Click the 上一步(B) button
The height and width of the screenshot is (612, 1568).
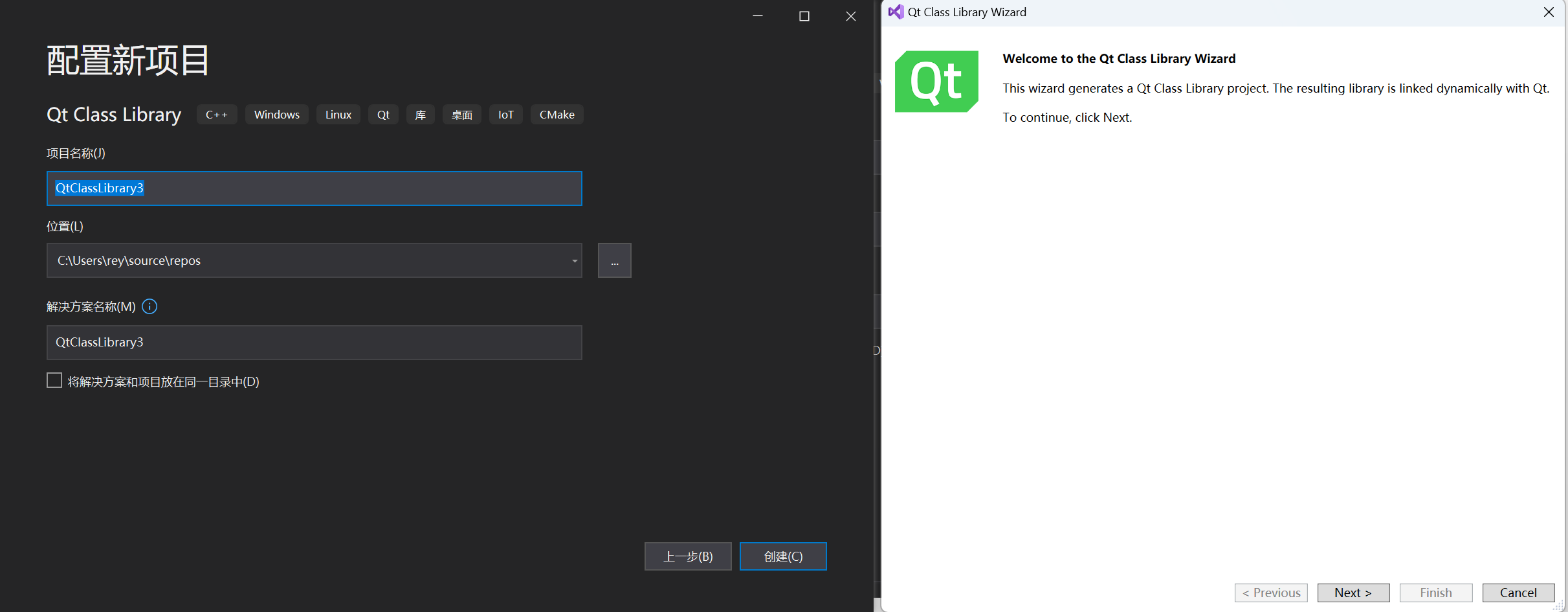[688, 556]
